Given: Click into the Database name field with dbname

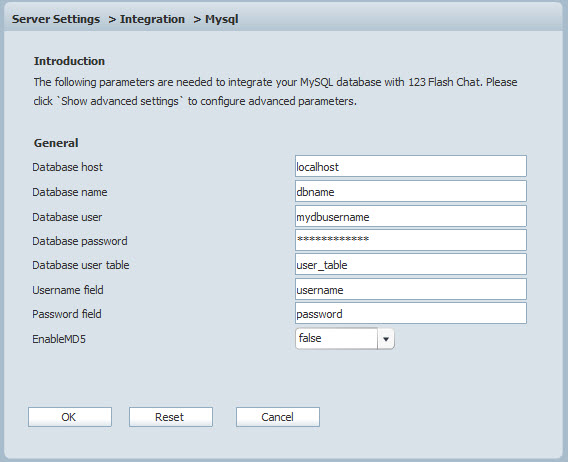Looking at the screenshot, I should (x=411, y=191).
